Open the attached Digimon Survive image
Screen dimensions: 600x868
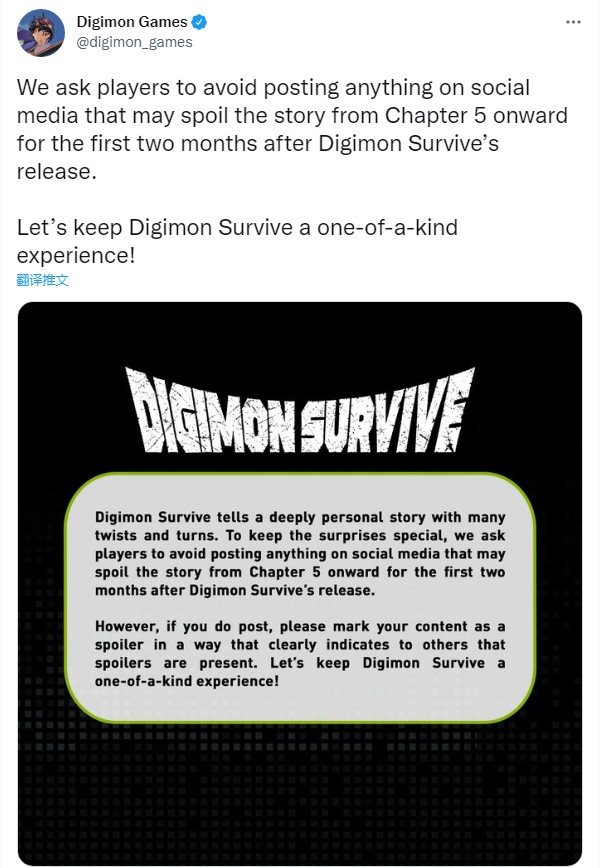(300, 583)
